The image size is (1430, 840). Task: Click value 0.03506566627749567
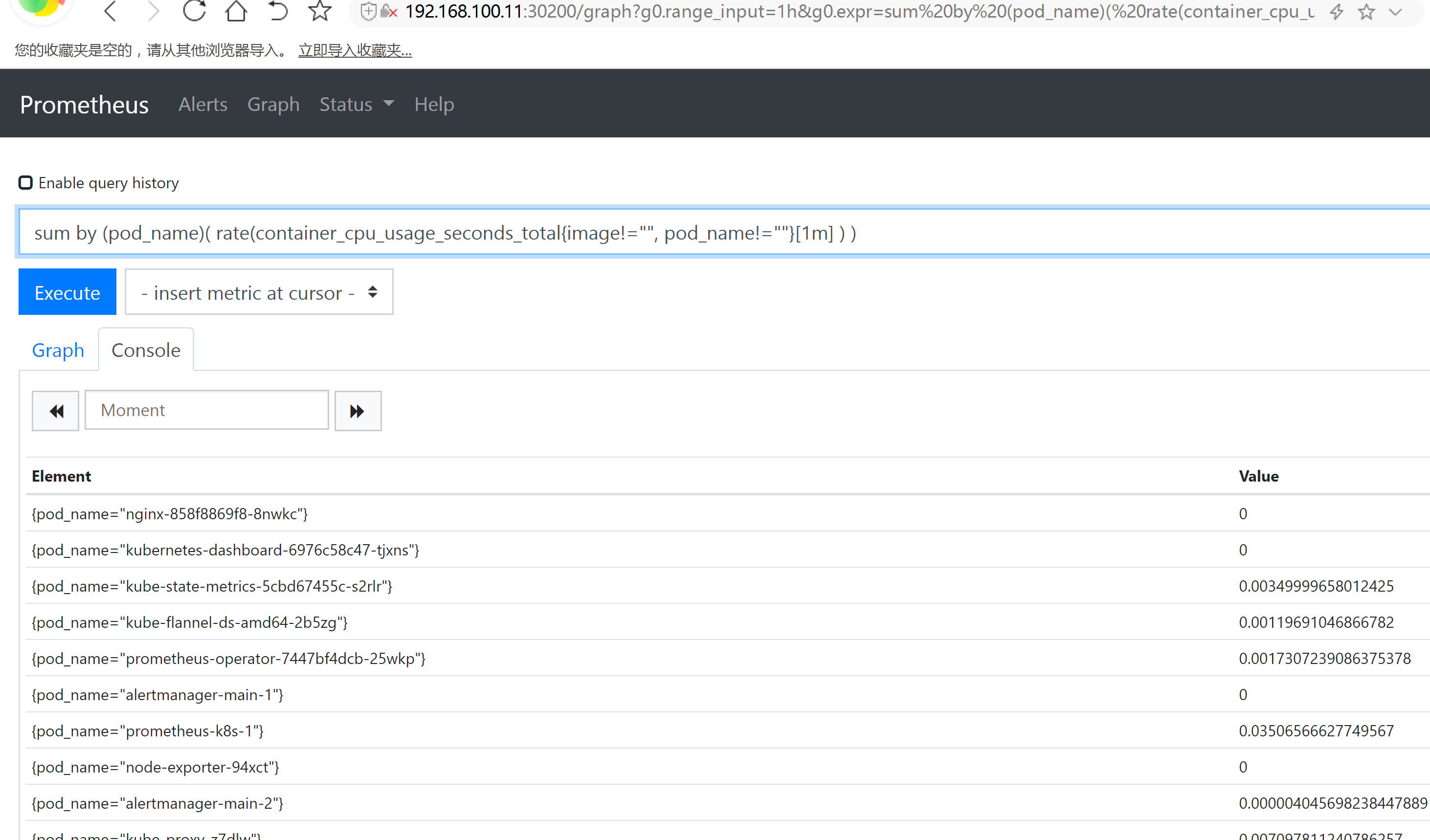coord(1317,731)
